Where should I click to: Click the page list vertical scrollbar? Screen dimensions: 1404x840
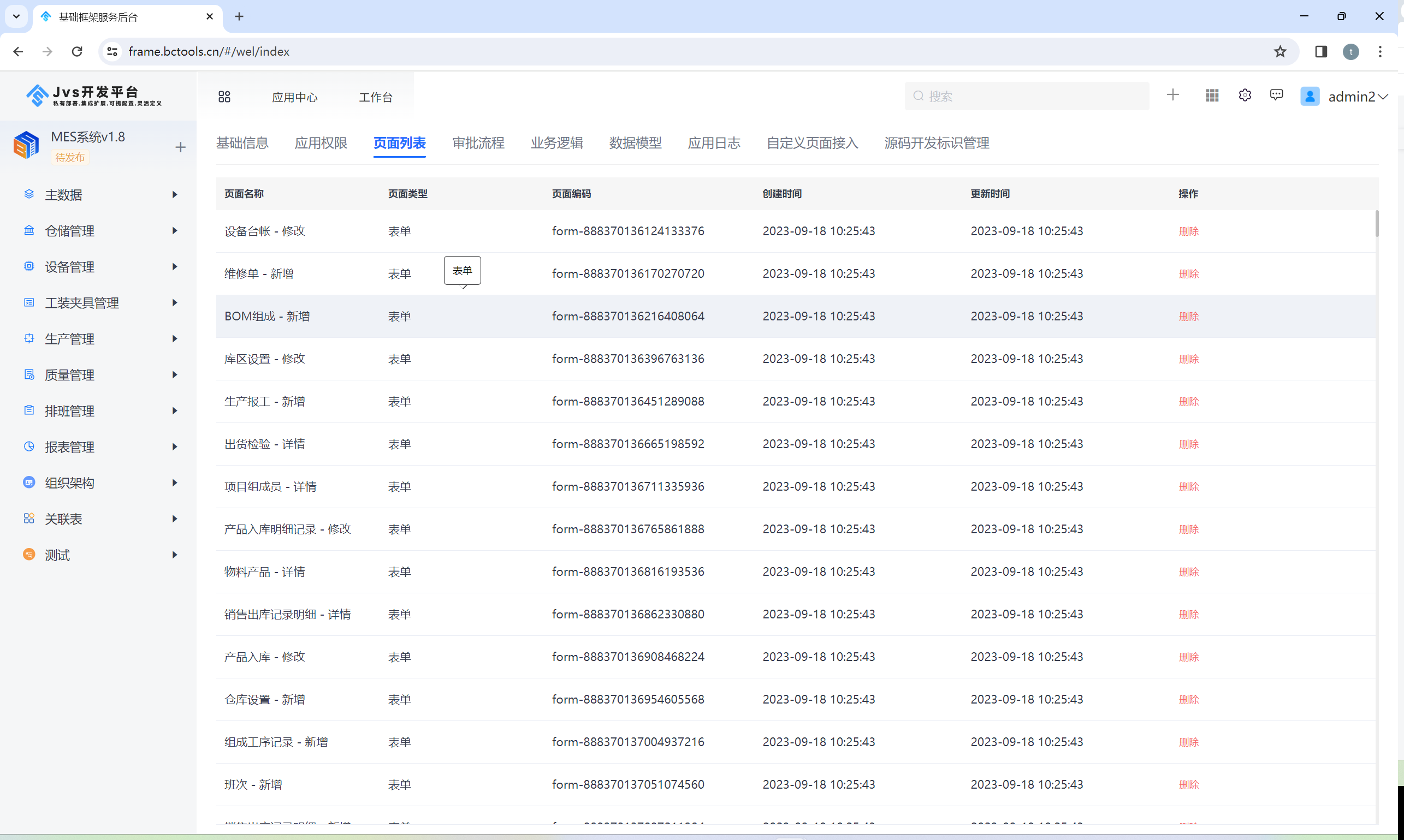tap(1377, 224)
